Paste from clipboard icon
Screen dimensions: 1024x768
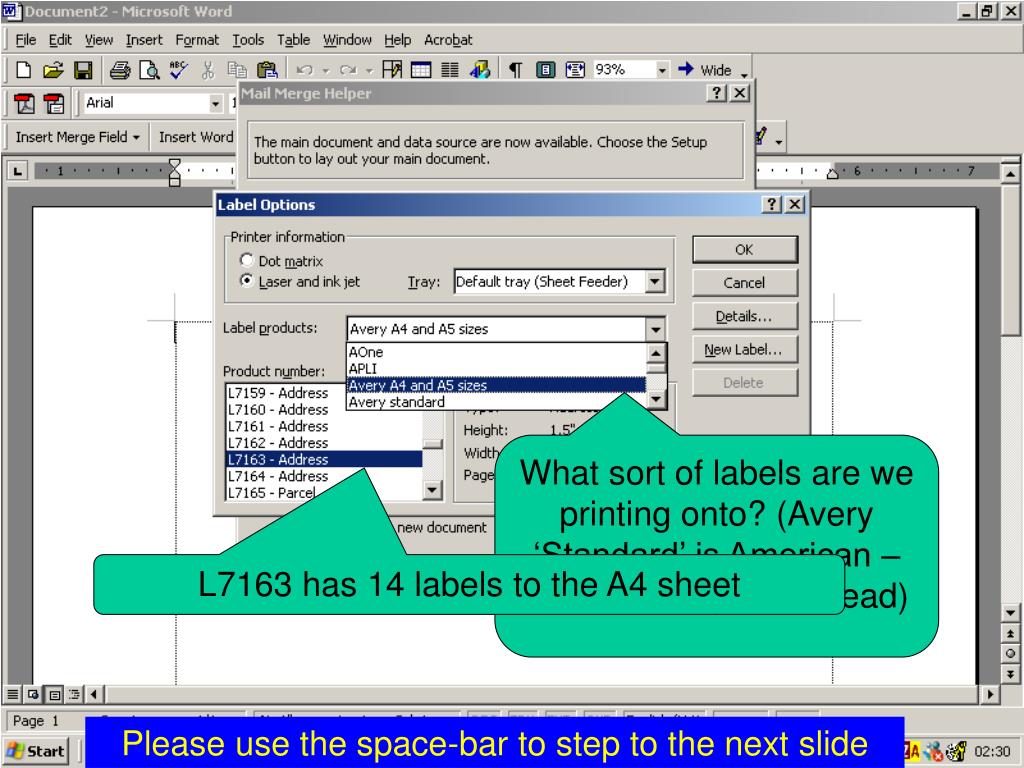pyautogui.click(x=266, y=70)
